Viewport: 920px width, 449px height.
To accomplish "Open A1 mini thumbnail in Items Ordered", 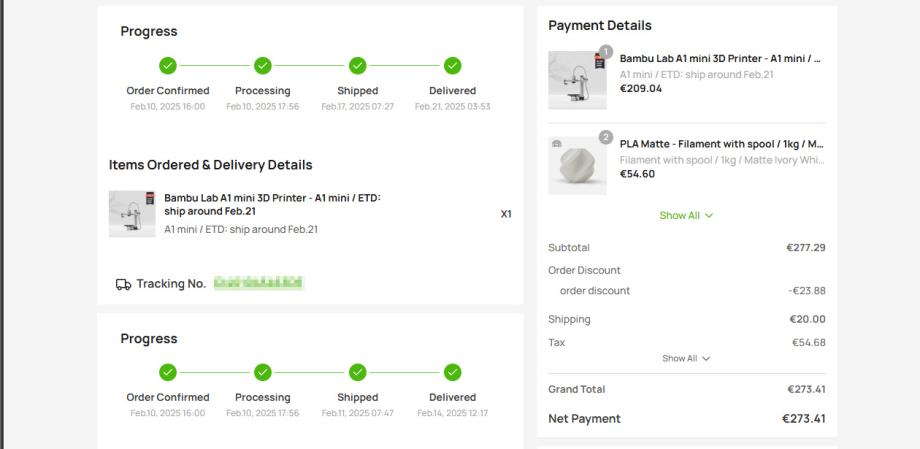I will click(132, 213).
